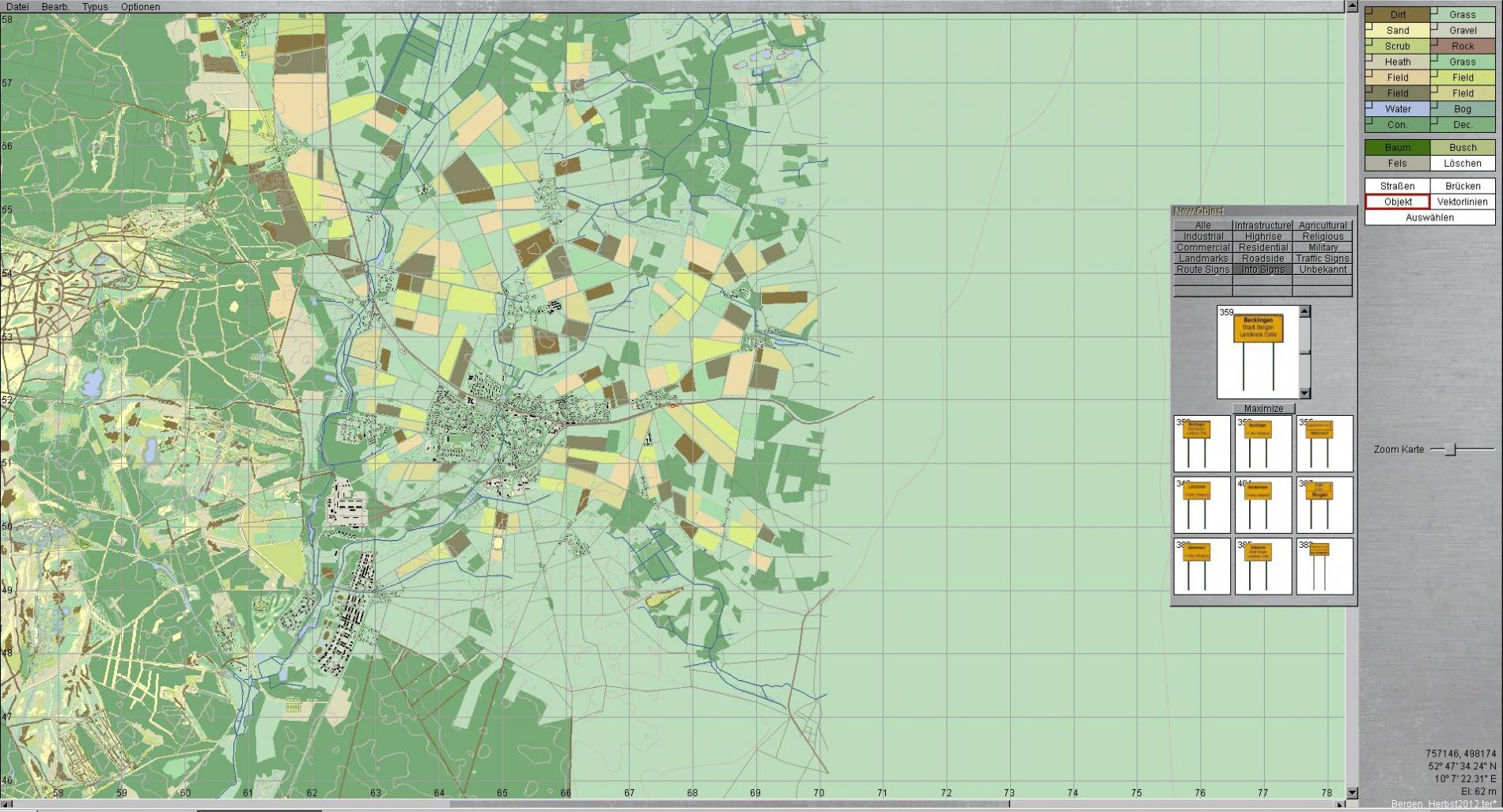Open the Datei menu
The height and width of the screenshot is (812, 1503).
[17, 6]
